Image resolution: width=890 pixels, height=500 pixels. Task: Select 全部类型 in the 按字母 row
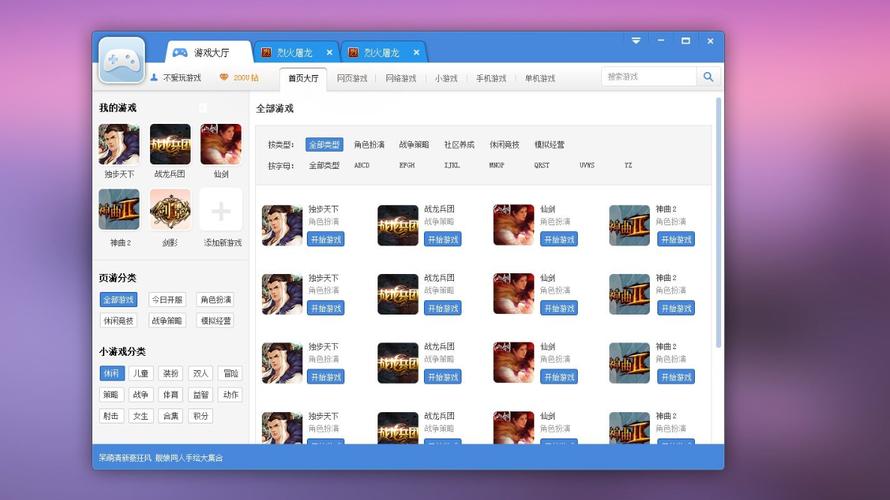(x=324, y=166)
